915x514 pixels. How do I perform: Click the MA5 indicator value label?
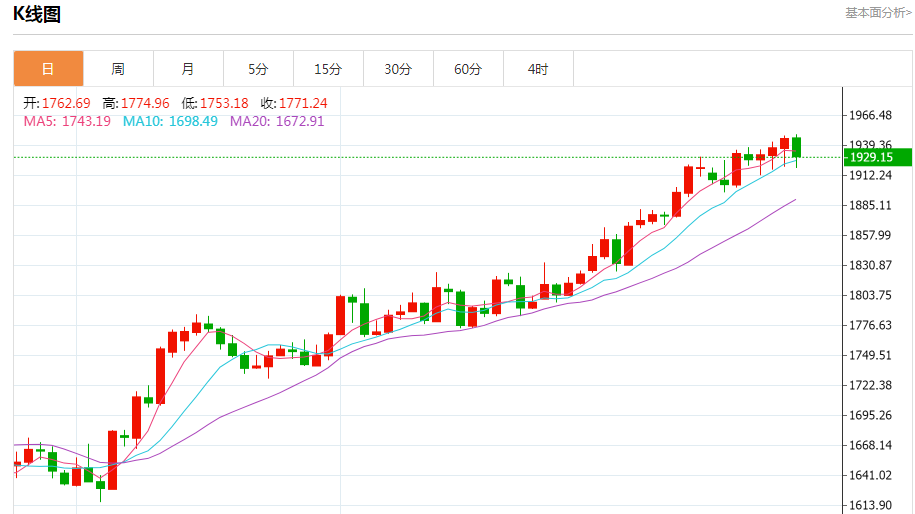(67, 121)
